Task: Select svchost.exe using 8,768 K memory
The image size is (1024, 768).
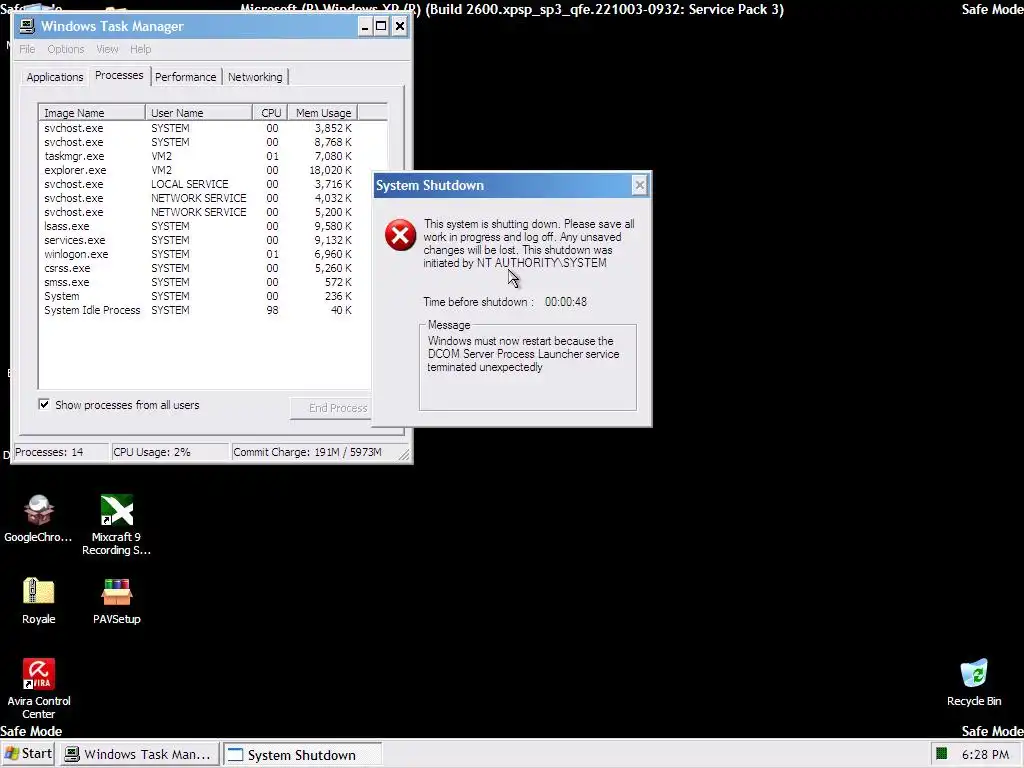Action: pos(198,142)
